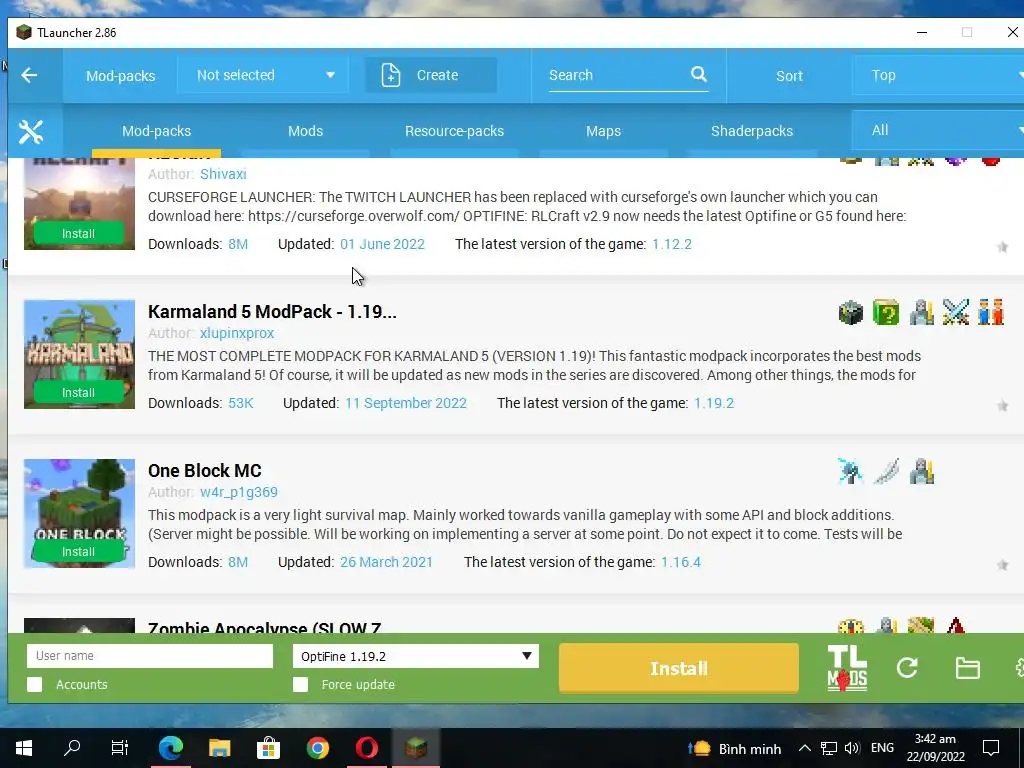Screen dimensions: 1024x768
Task: Star the Karmaland 5 ModPack as favorite
Action: tap(1002, 406)
